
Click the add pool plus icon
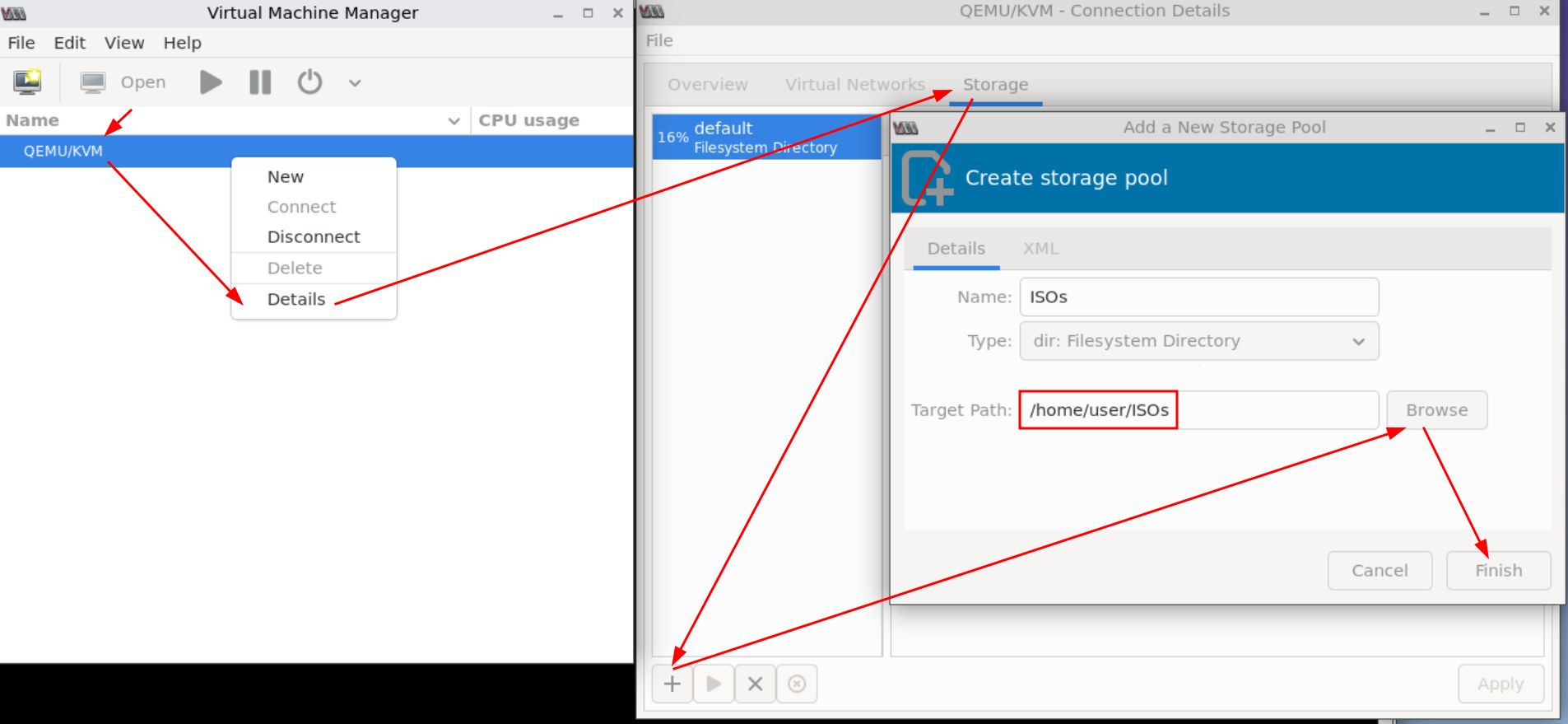click(672, 684)
